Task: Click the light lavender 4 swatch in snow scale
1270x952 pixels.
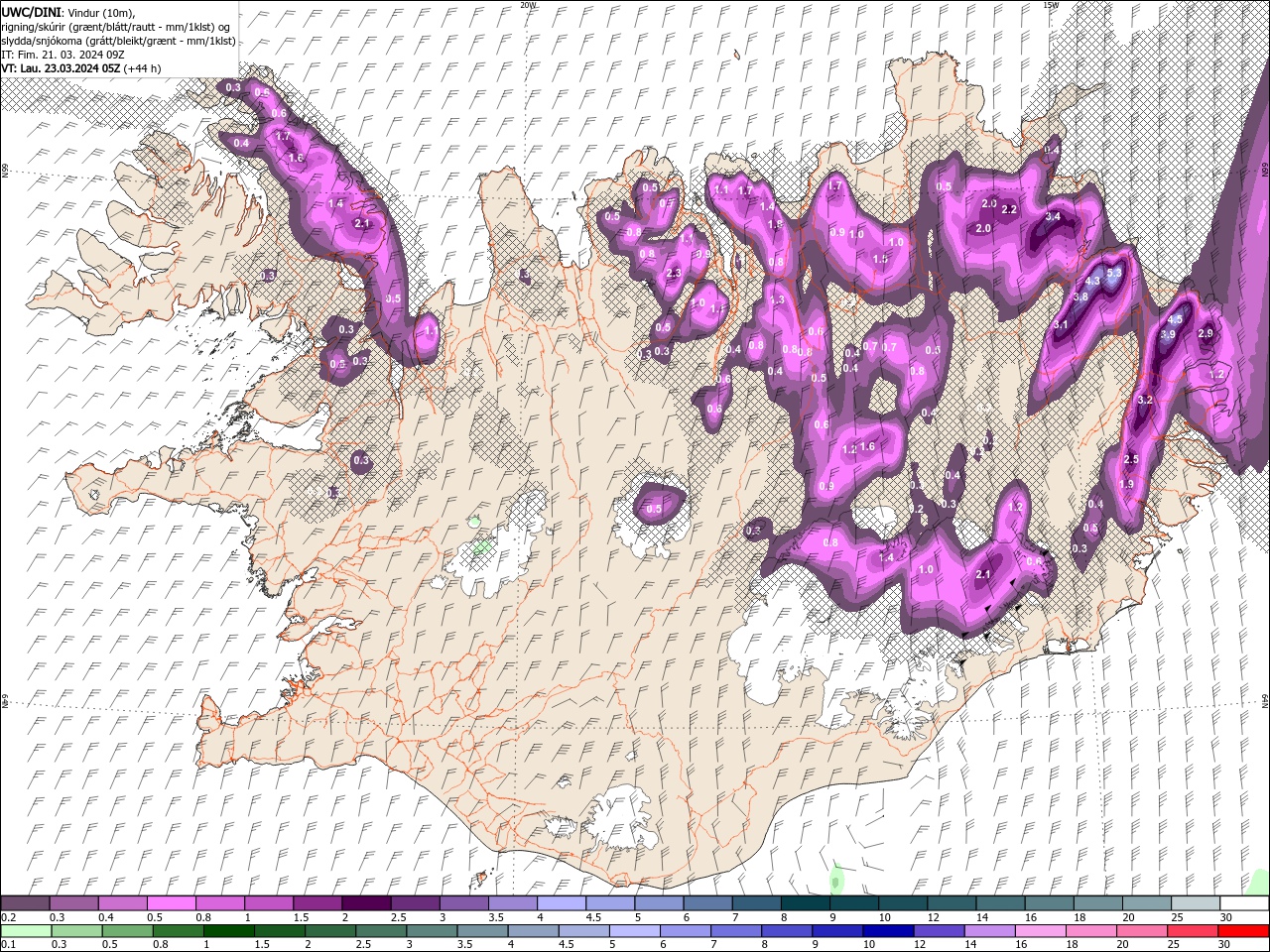Action: pos(562,902)
